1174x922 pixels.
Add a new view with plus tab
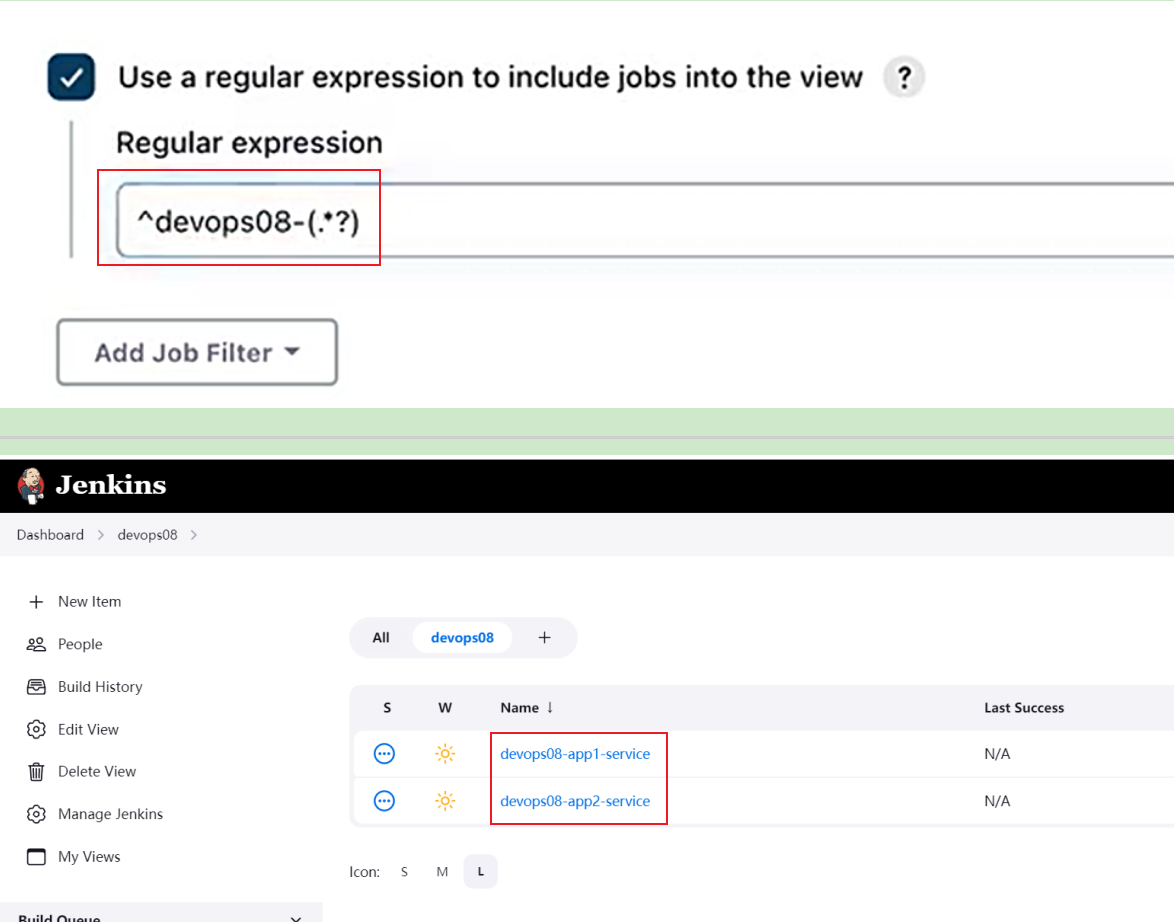pos(544,637)
